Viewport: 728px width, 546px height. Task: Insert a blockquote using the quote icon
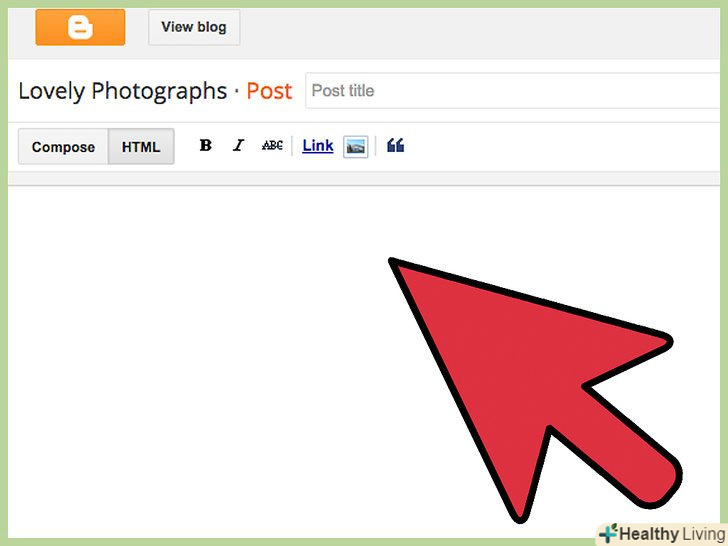pos(396,146)
